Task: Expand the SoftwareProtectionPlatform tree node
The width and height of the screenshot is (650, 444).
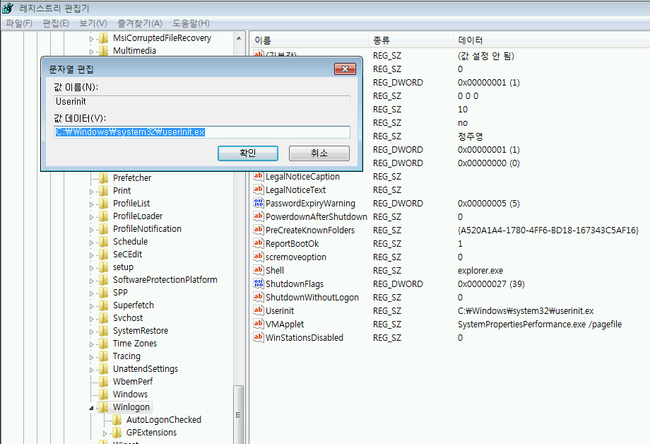Action: point(91,280)
